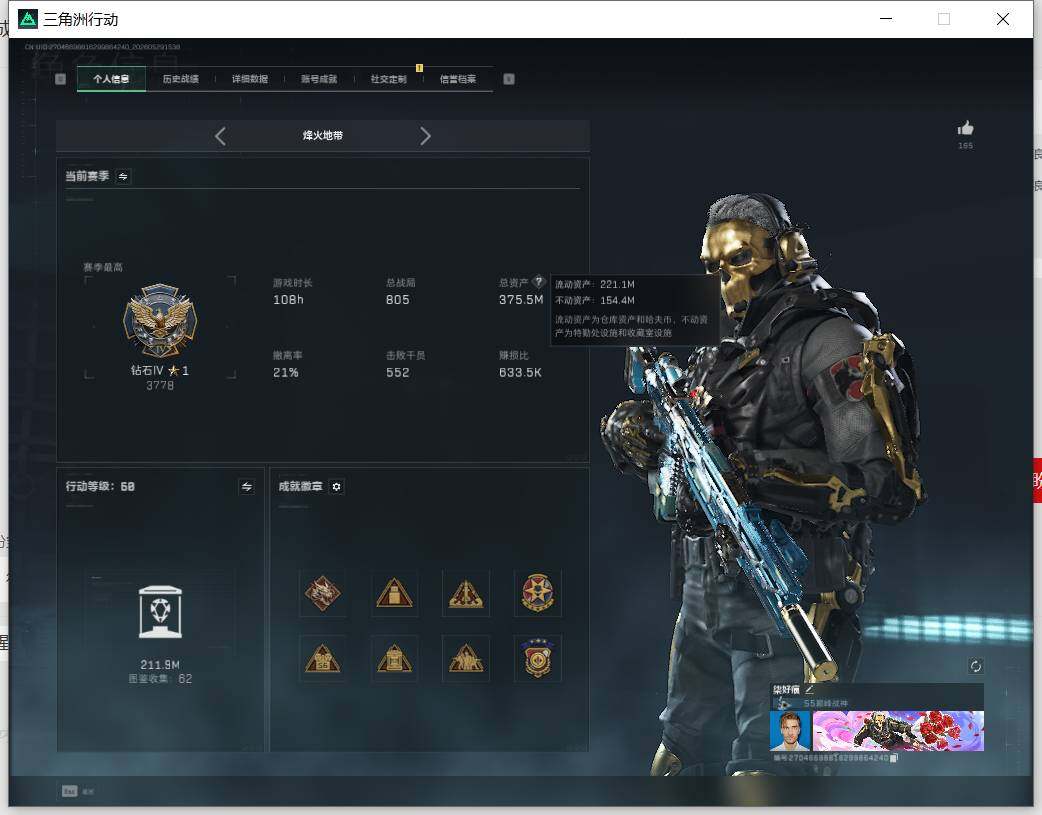Click the 总战局 value 805
Viewport: 1042px width, 815px height.
click(397, 300)
